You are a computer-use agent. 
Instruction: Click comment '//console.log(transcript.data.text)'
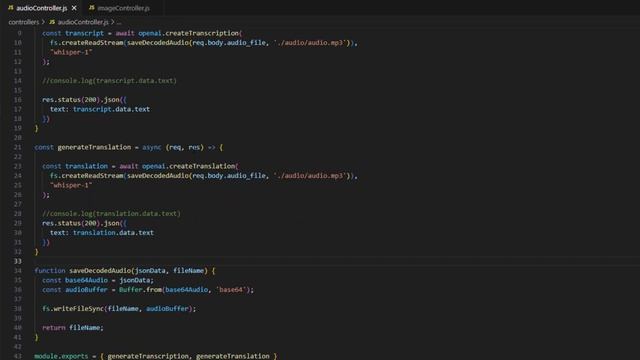tap(109, 81)
